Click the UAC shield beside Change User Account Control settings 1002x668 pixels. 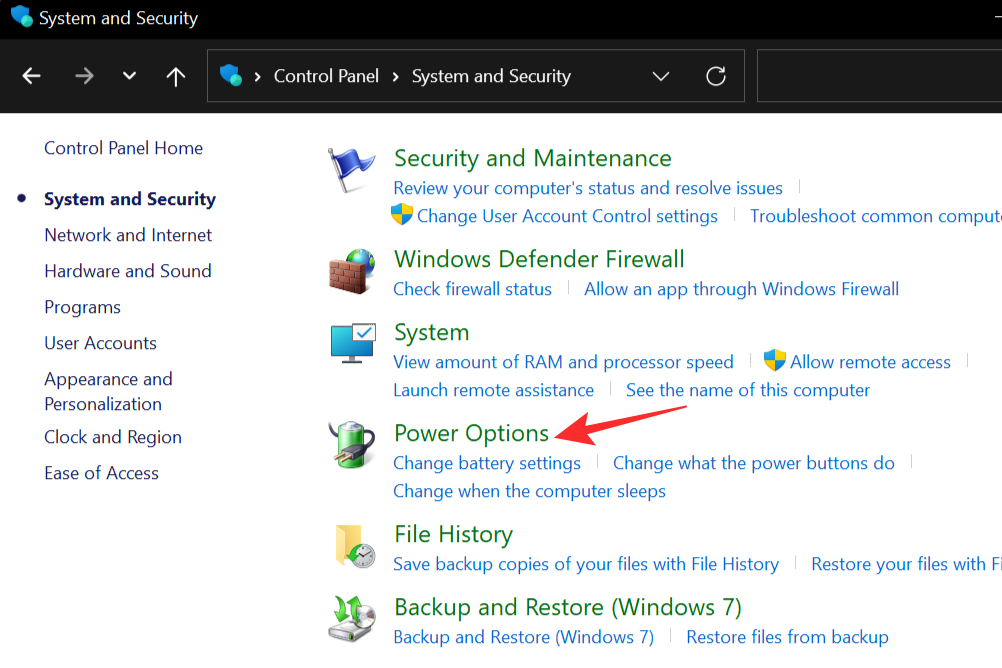[x=401, y=215]
